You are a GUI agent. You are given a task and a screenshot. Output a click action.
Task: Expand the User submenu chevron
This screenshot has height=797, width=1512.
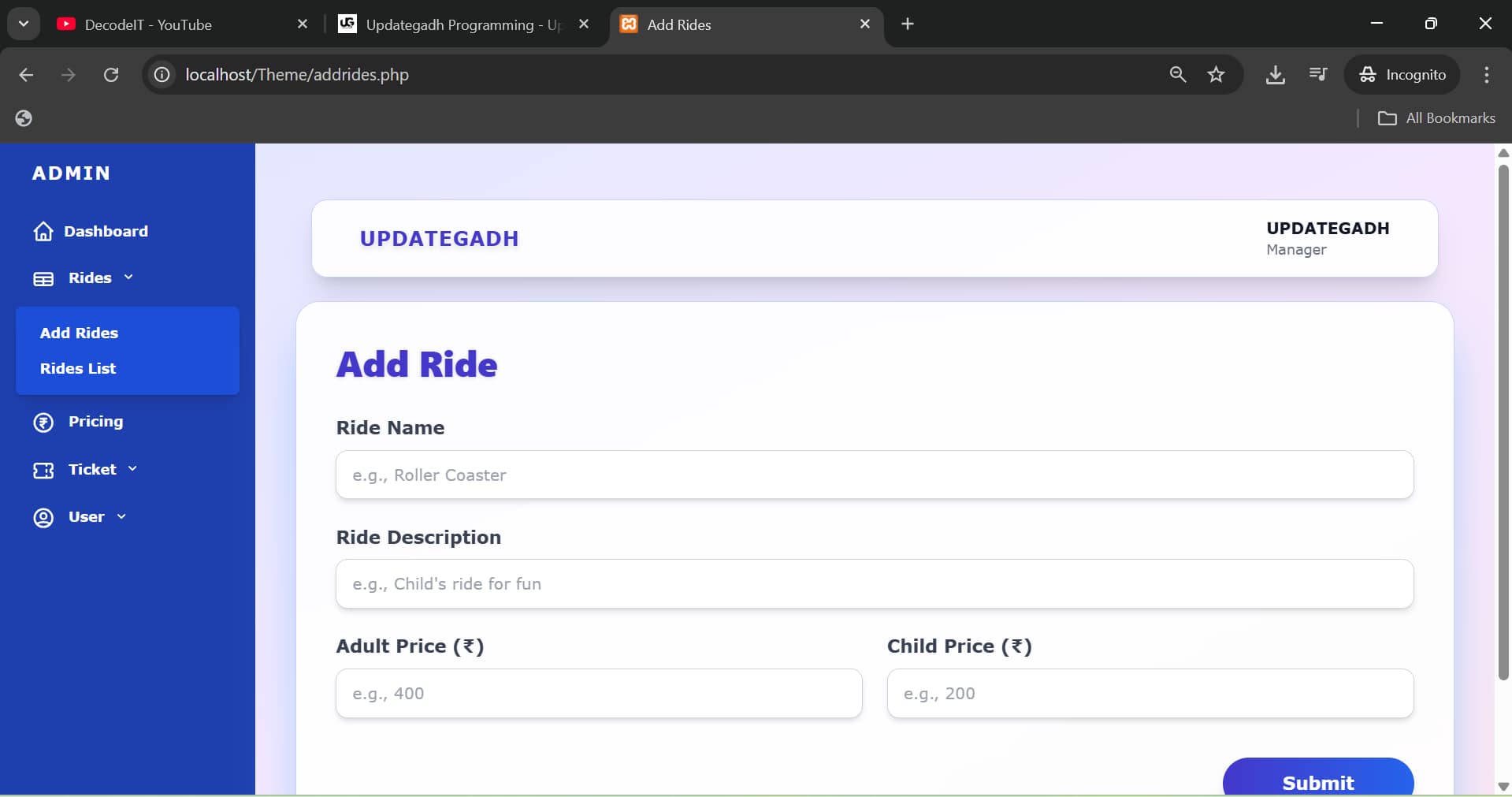pos(121,517)
